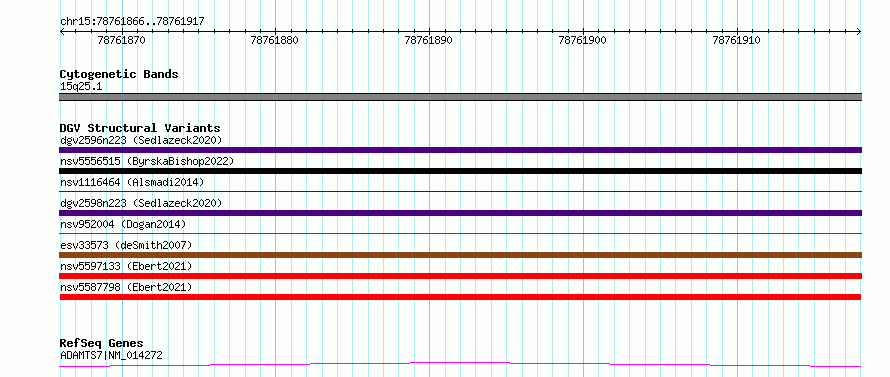Image resolution: width=890 pixels, height=377 pixels.
Task: Open variant dgv2596n223 (Sedlazeck2020) label
Action: 141,140
